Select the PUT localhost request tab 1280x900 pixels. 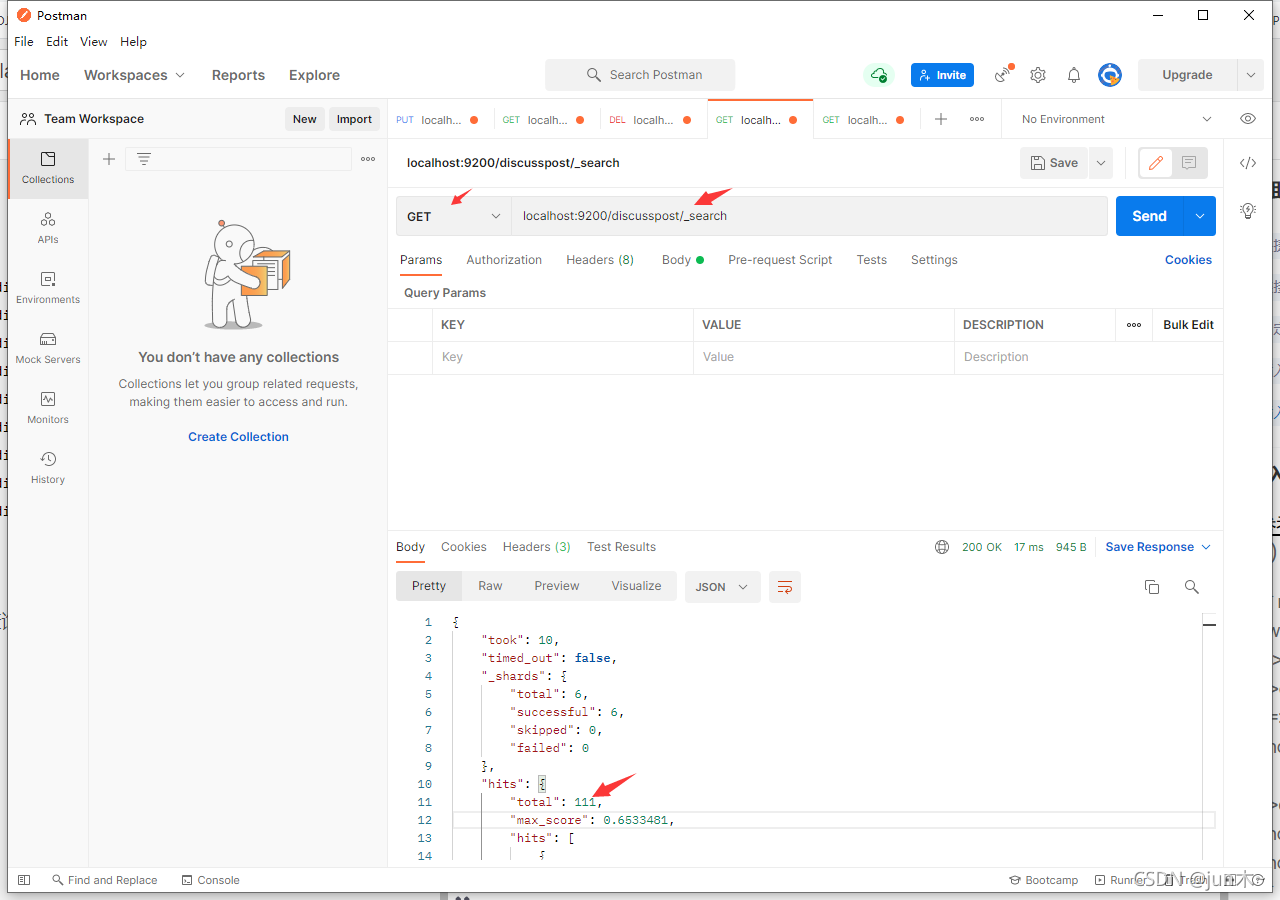click(438, 120)
